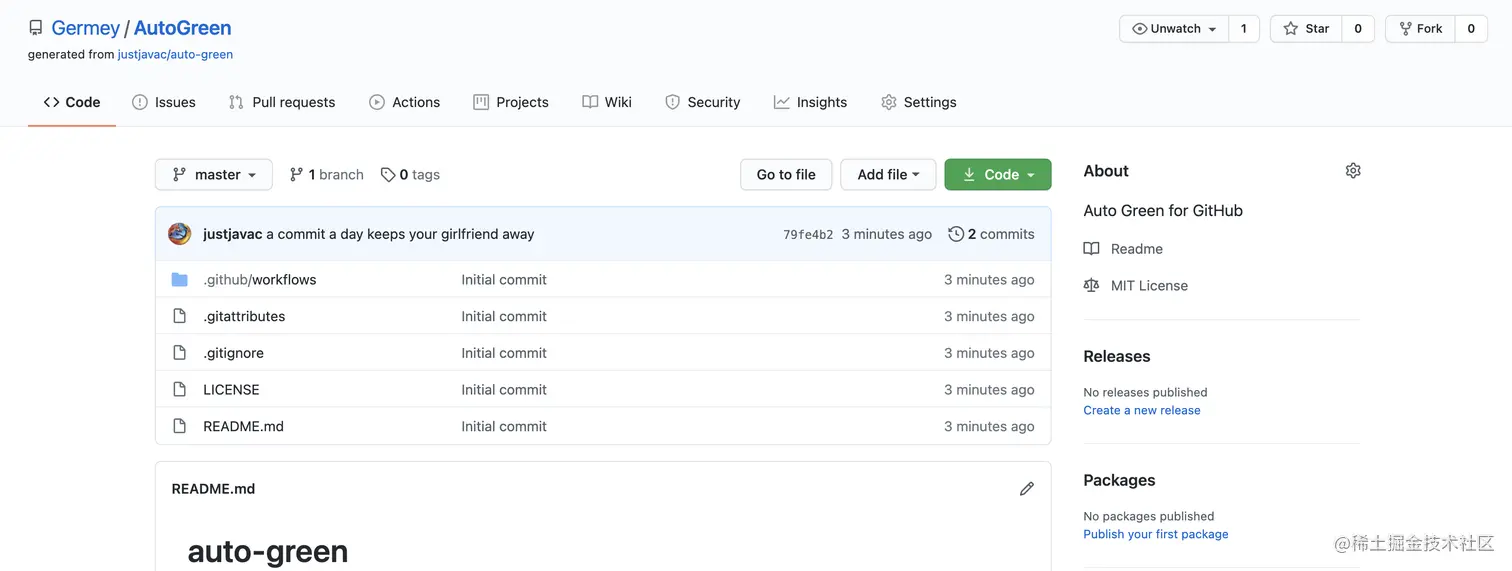Click the Create a new release link
Screen dimensions: 1512x571
click(x=1142, y=410)
